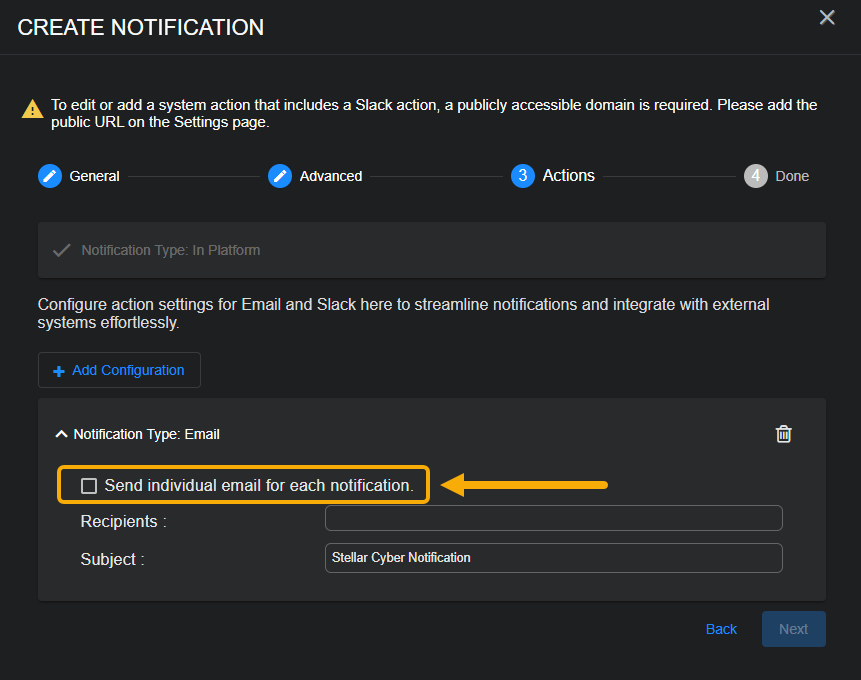861x680 pixels.
Task: Expand the Notification Type: In Platform row
Action: click(x=170, y=250)
